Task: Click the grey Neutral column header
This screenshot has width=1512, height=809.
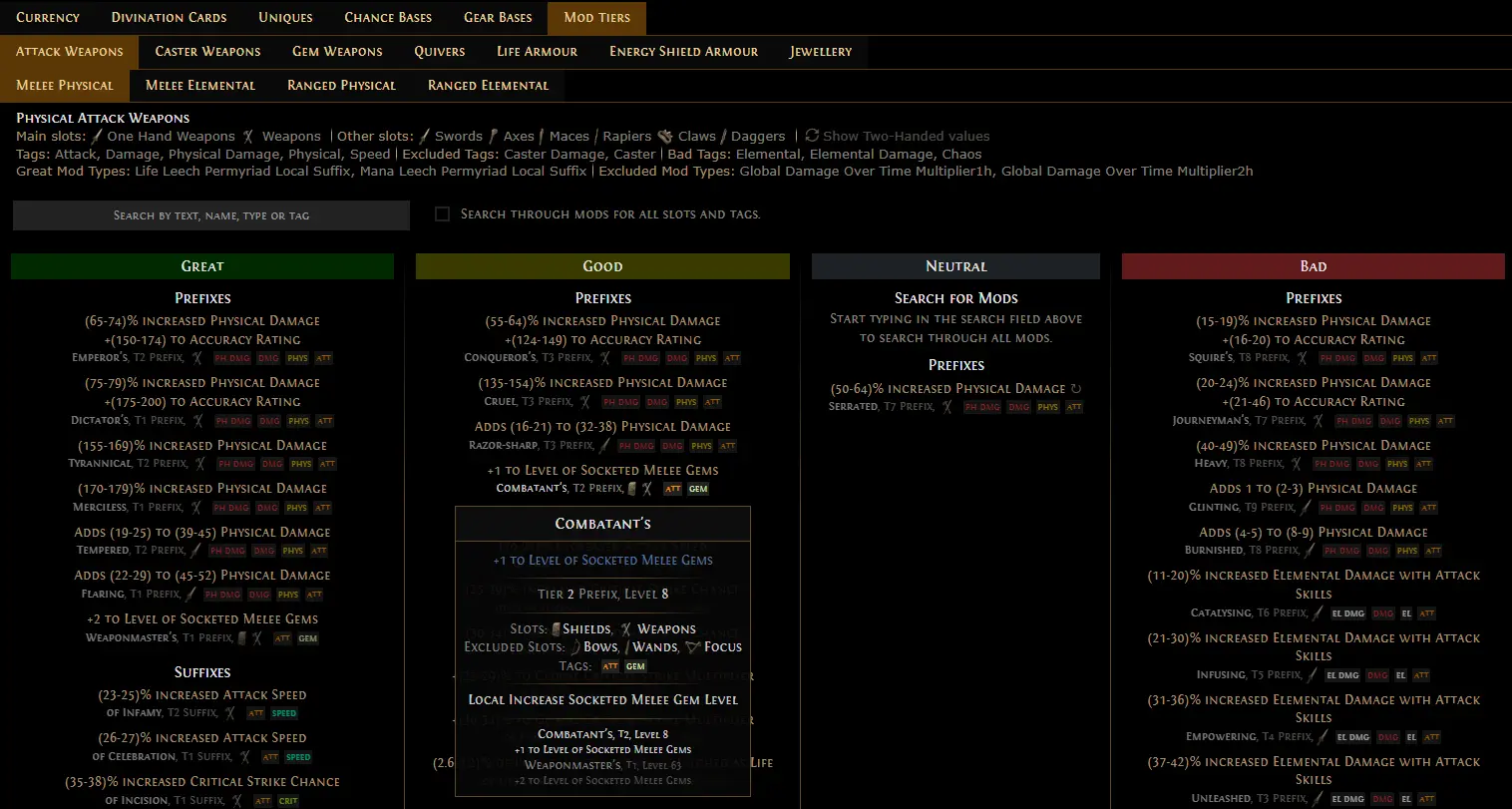Action: point(955,266)
